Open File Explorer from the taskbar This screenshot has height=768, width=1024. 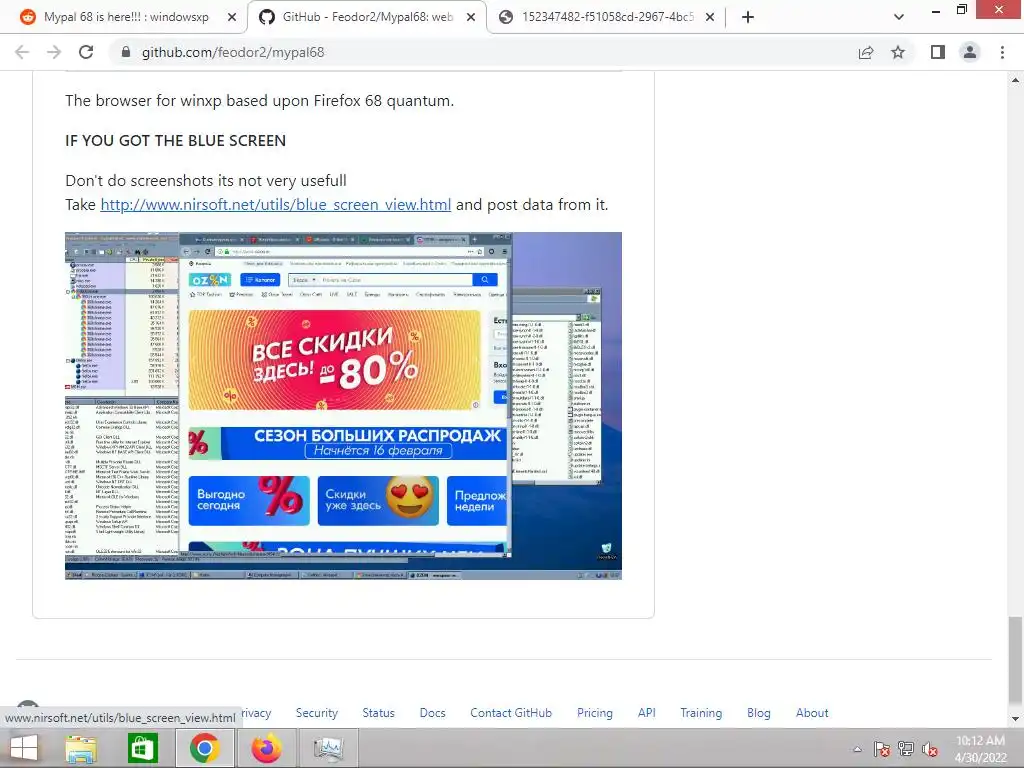pos(80,748)
